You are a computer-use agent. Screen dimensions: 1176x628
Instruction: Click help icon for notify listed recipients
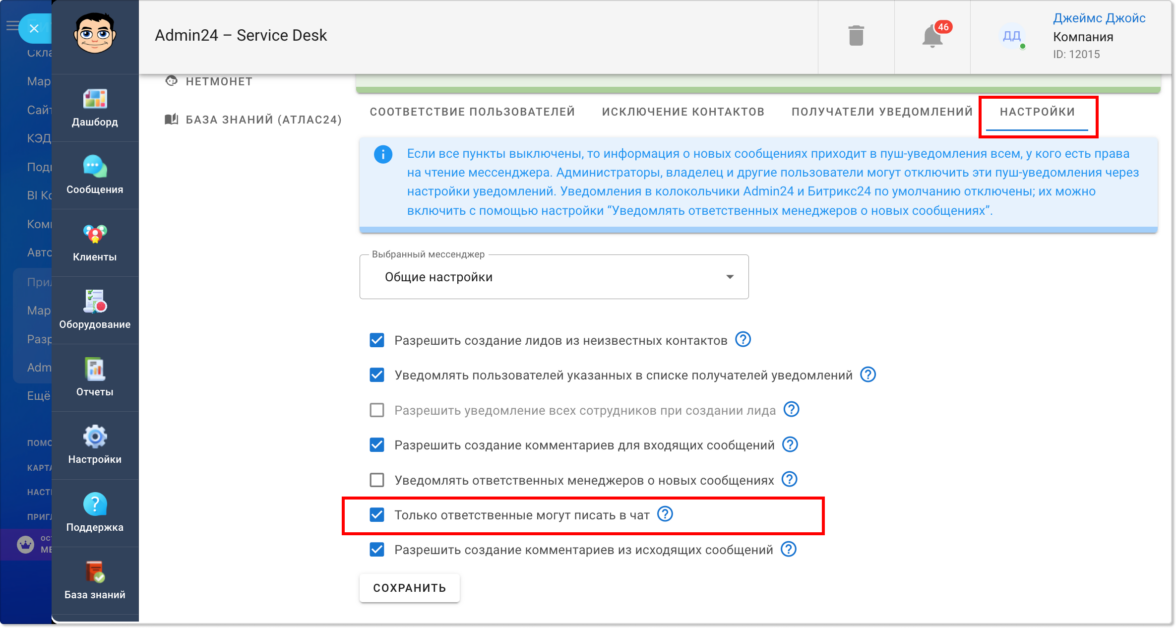pyautogui.click(x=868, y=374)
